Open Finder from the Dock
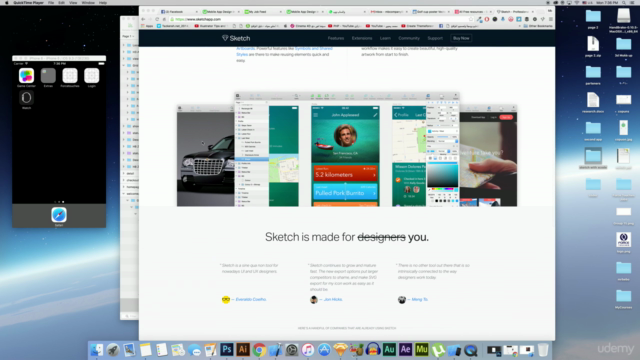640x360 pixels. tap(97, 350)
